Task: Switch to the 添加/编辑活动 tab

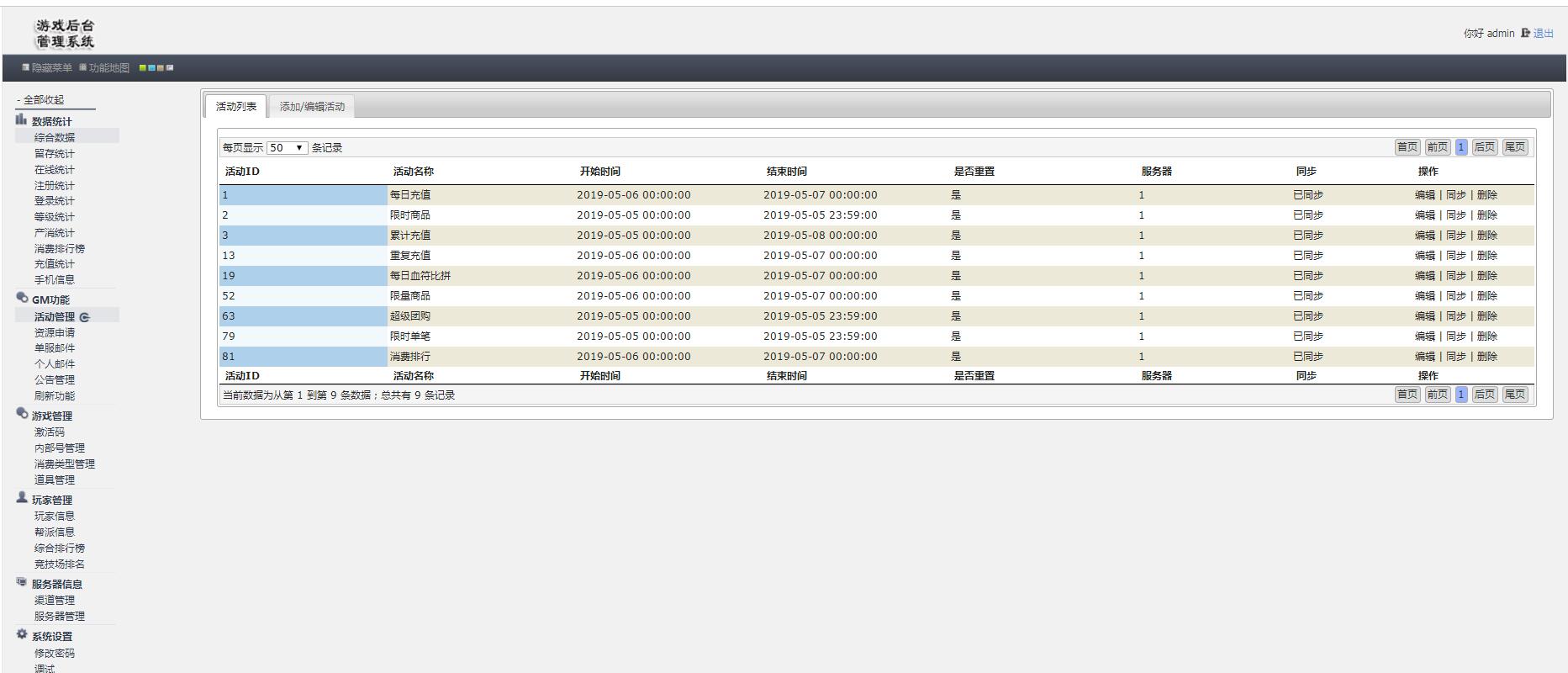Action: click(312, 107)
